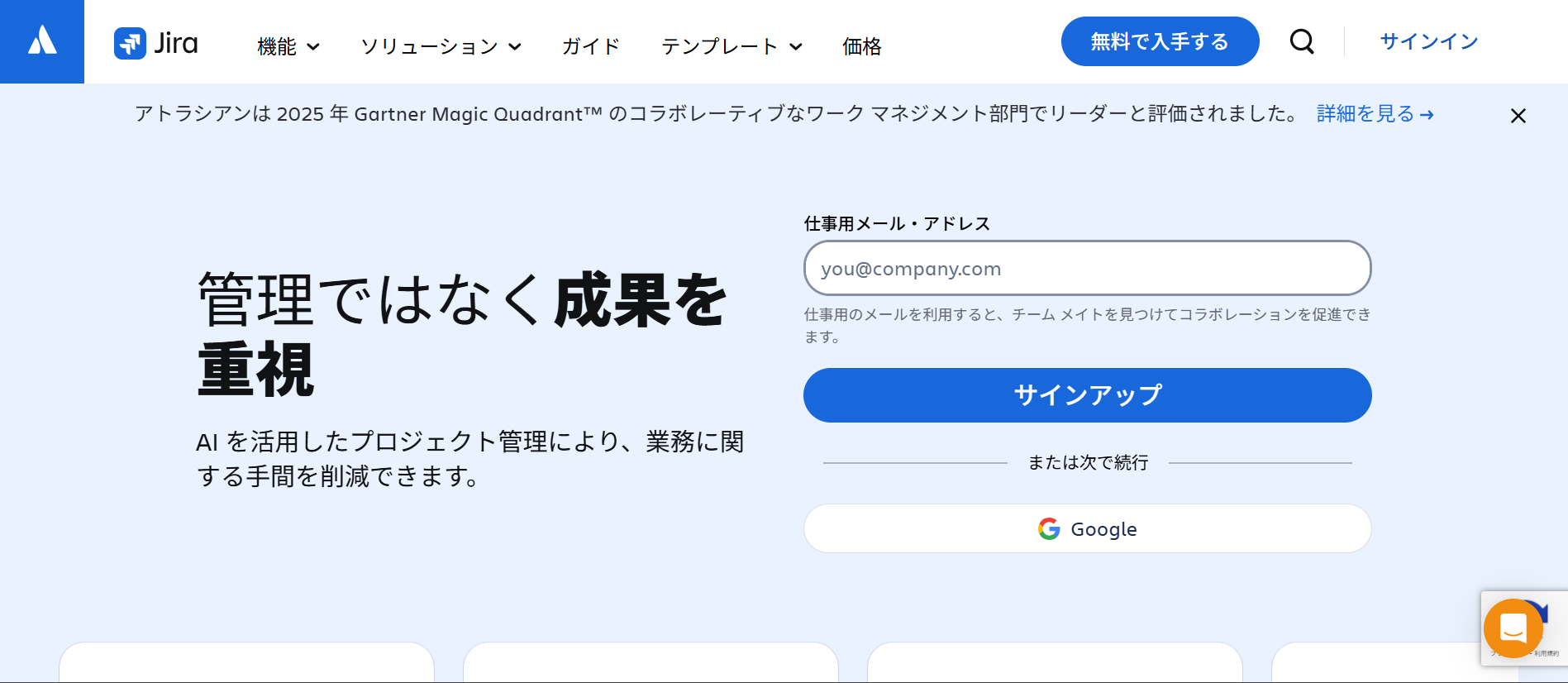The height and width of the screenshot is (683, 1568).
Task: Follow the 詳細を見る link in the banner
Action: point(1364,114)
